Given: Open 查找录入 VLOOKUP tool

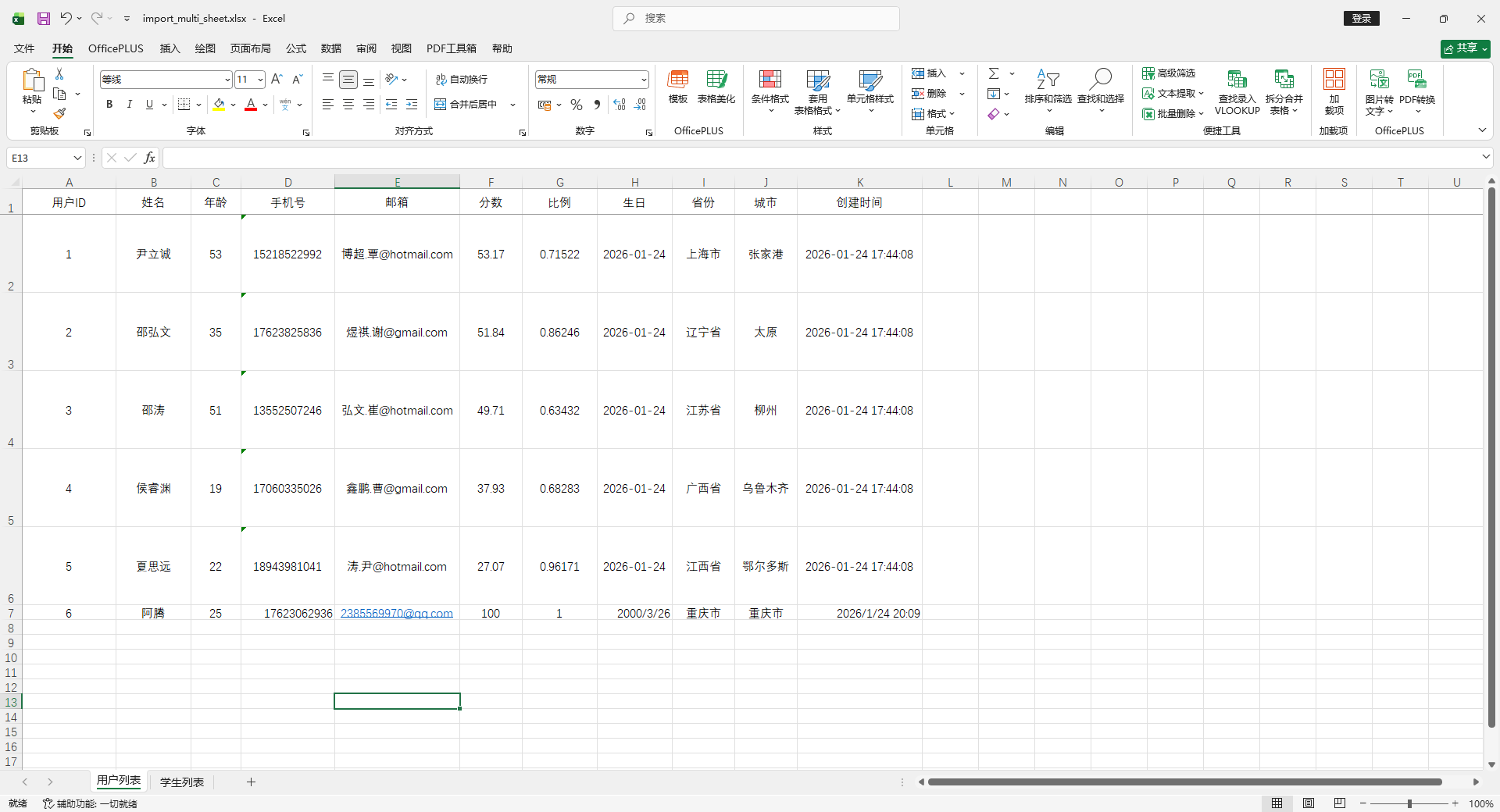Looking at the screenshot, I should click(1237, 90).
